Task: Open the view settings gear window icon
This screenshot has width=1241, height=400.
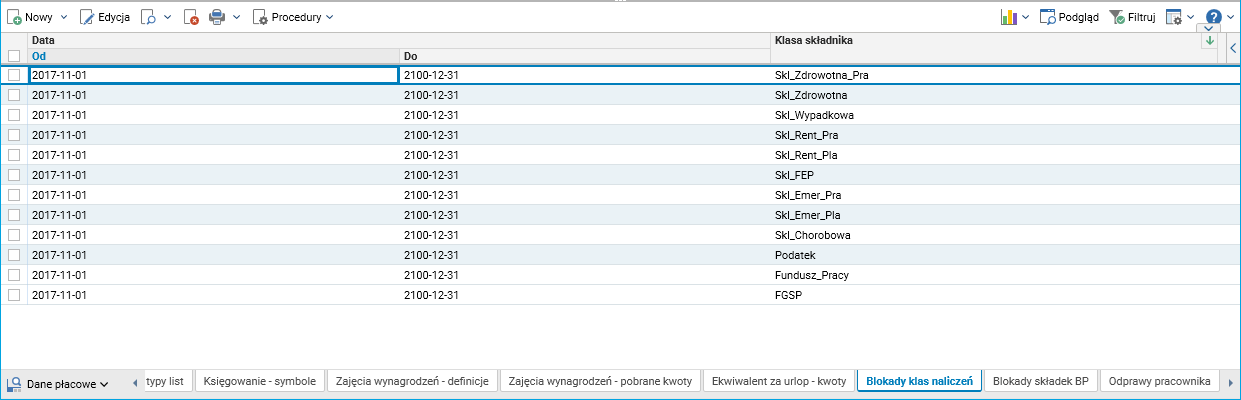Action: pyautogui.click(x=1174, y=17)
